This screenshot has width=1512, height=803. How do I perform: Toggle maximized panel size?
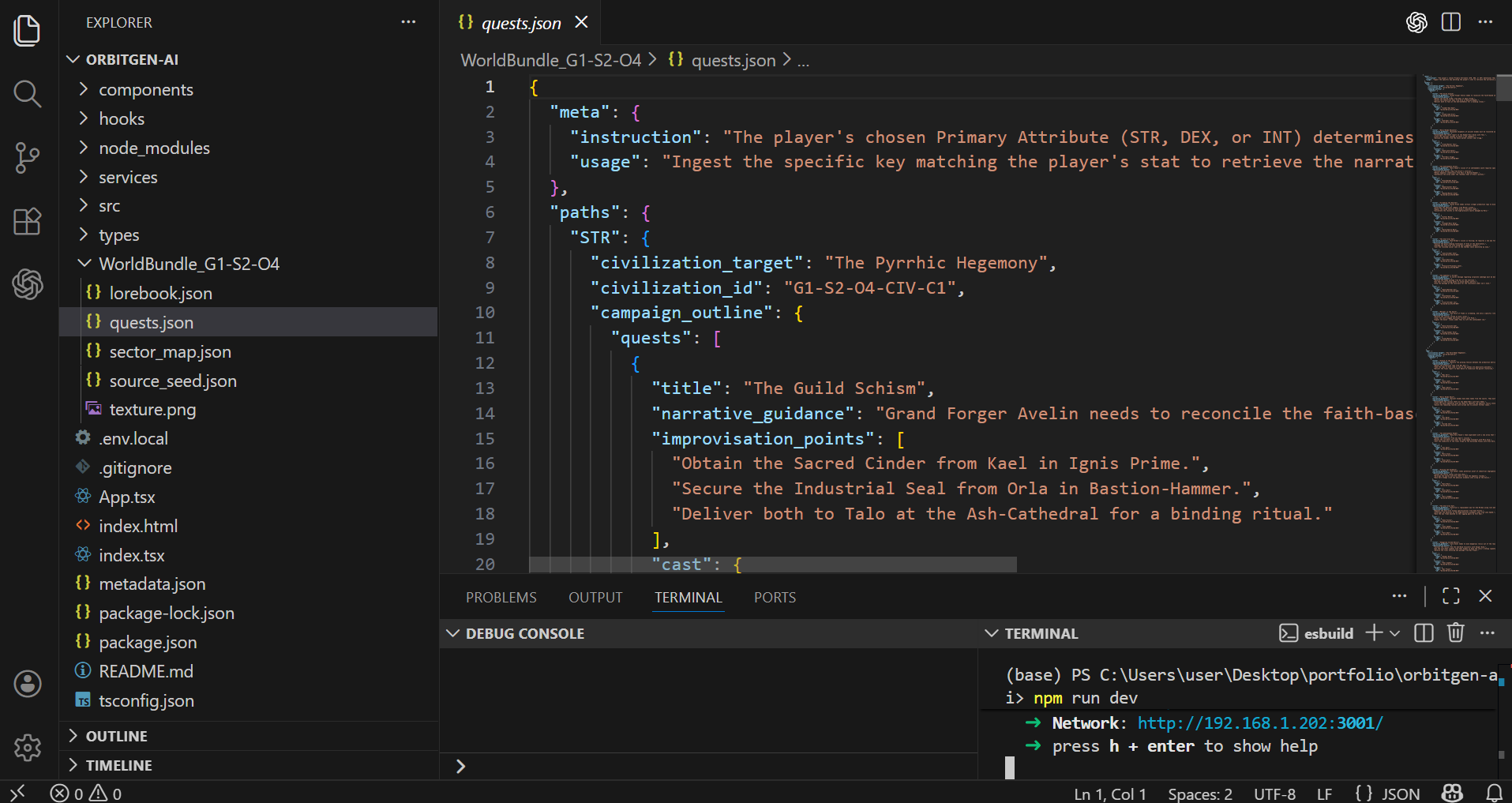(x=1450, y=596)
